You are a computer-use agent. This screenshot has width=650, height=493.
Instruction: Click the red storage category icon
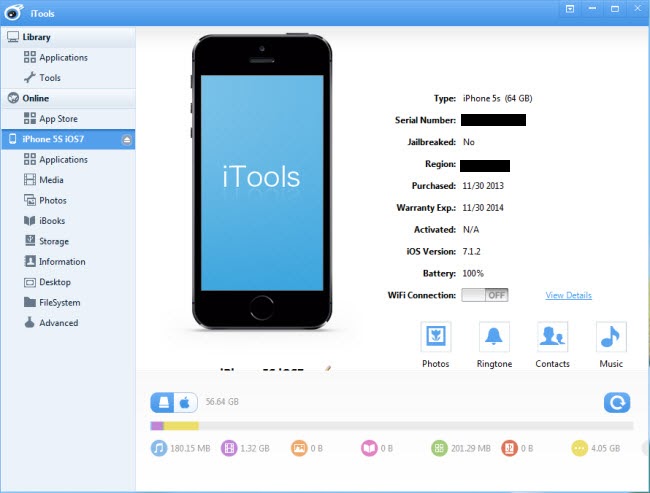[509, 448]
